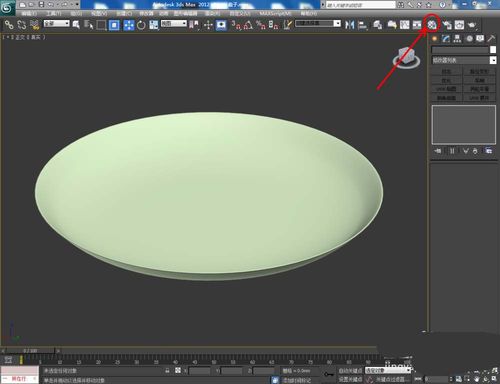The height and width of the screenshot is (384, 500).
Task: Select the Select and Link tool
Action: click(x=9, y=24)
